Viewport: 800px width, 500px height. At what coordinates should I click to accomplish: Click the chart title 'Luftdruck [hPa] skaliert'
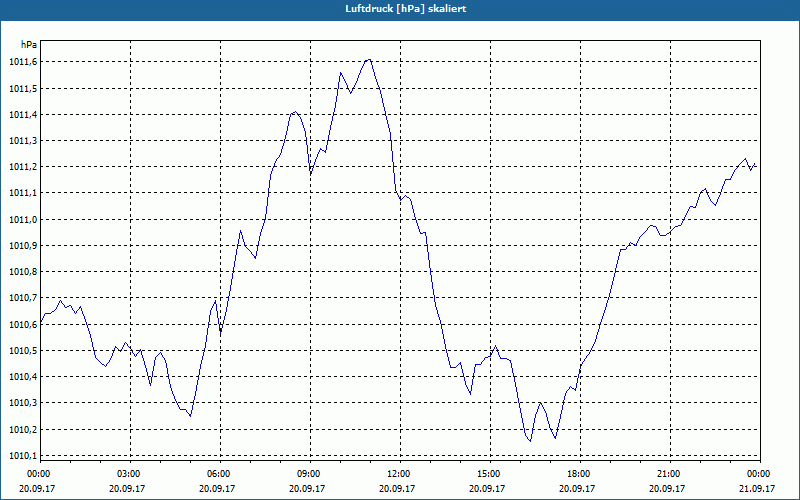coord(406,9)
